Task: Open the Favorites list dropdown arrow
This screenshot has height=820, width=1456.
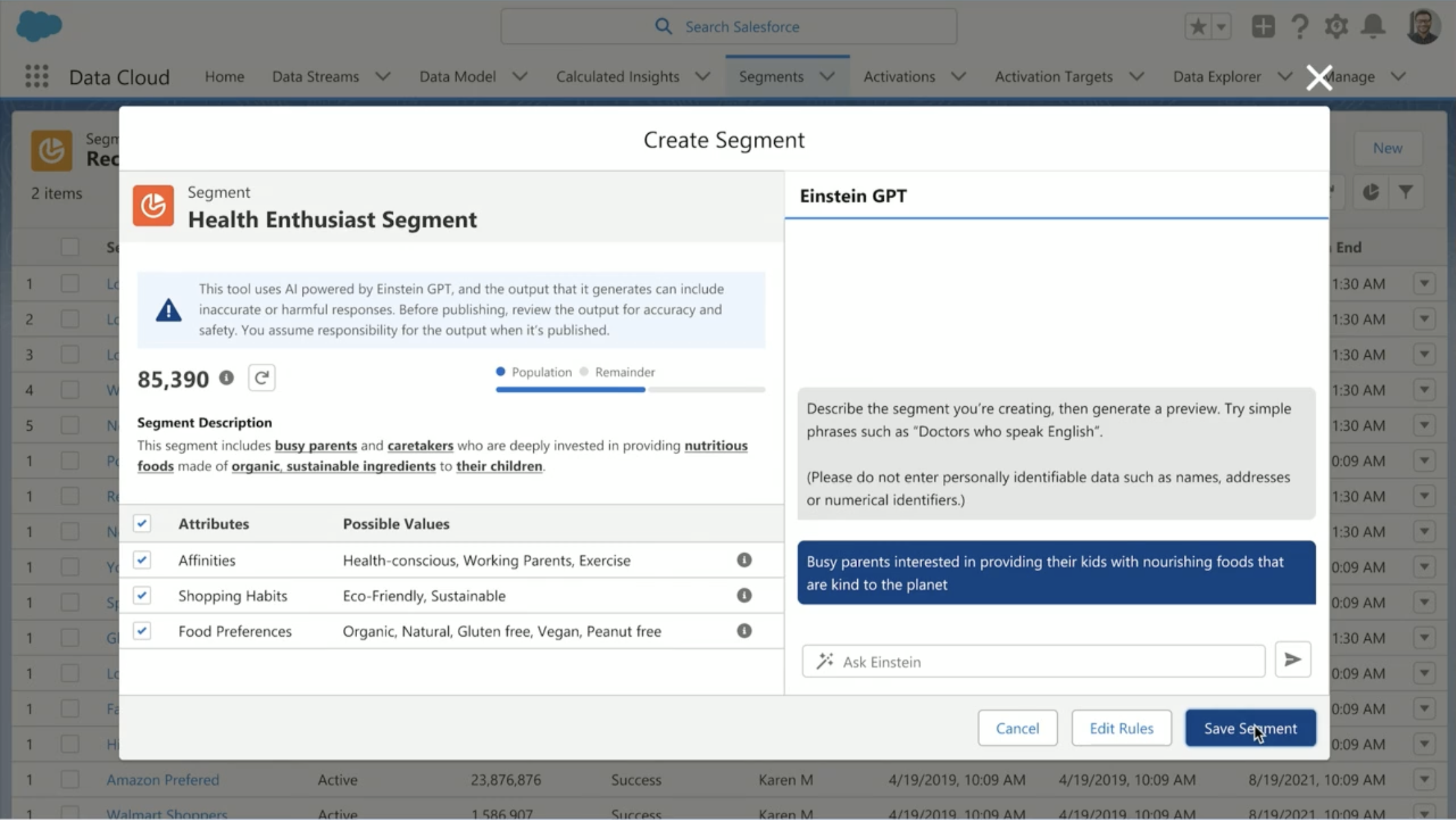Action: click(1222, 27)
